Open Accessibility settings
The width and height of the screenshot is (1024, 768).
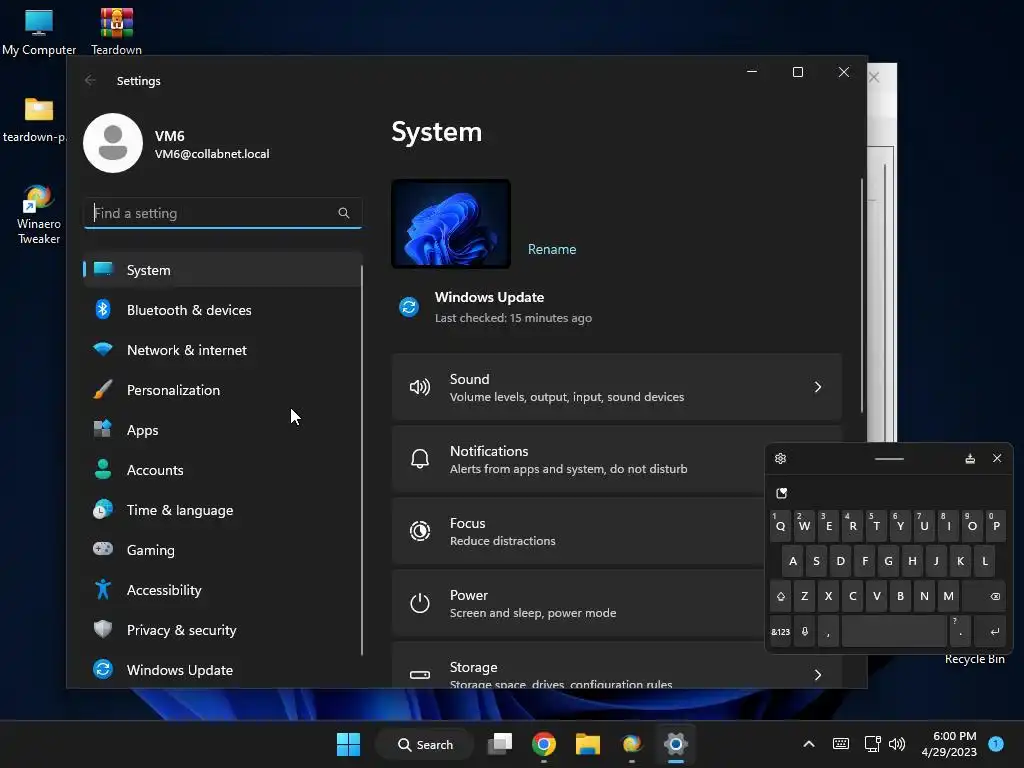[x=222, y=590]
